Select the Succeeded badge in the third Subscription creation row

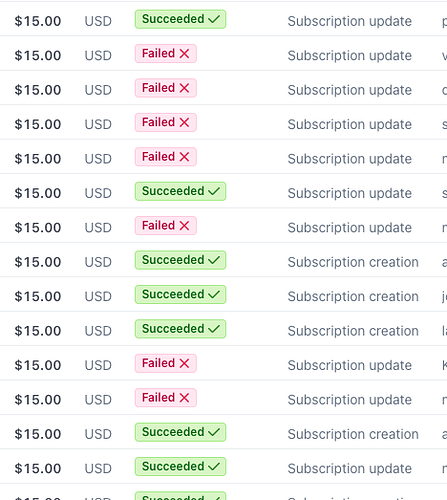coord(180,329)
